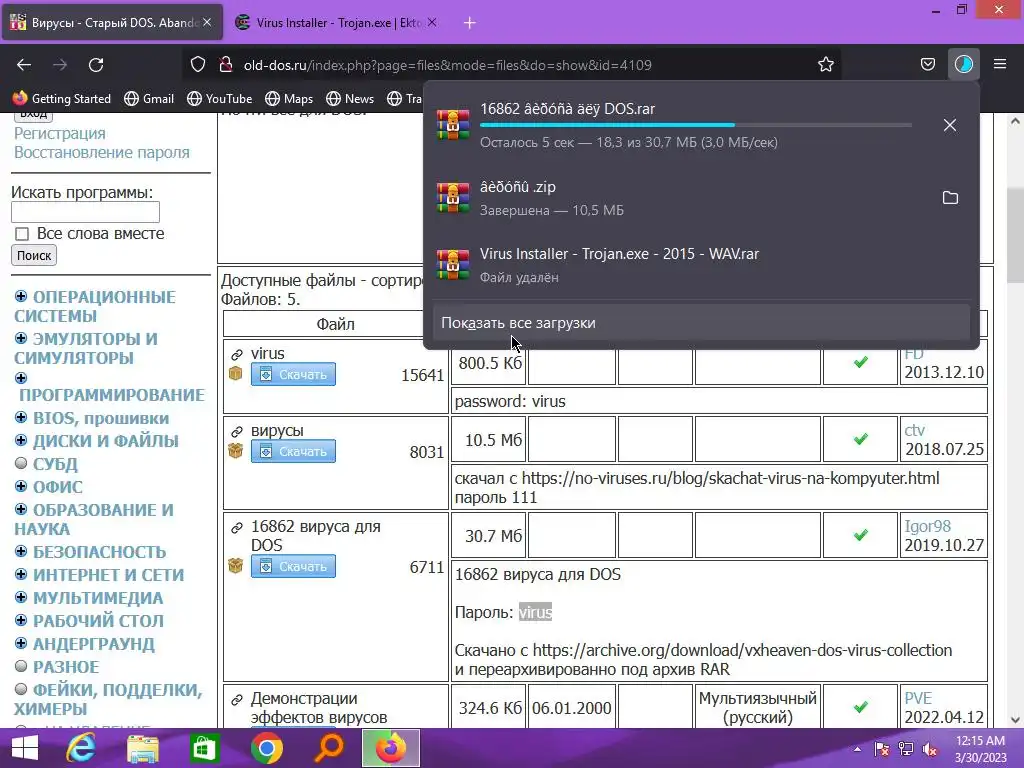Download 16862 вируса для DOS with Скачать
1024x768 pixels.
[x=293, y=566]
